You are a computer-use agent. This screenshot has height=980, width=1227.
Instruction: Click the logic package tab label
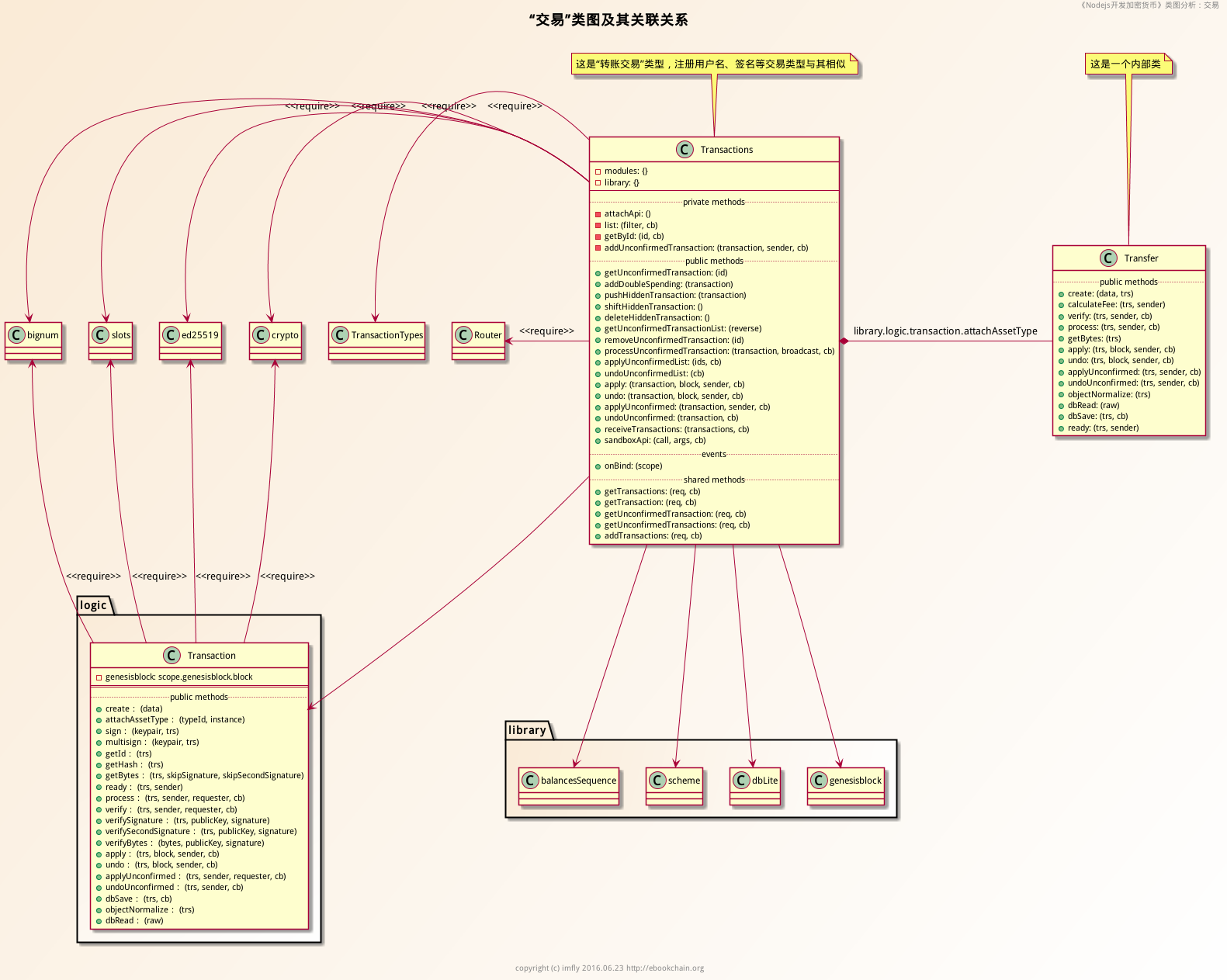click(x=93, y=605)
